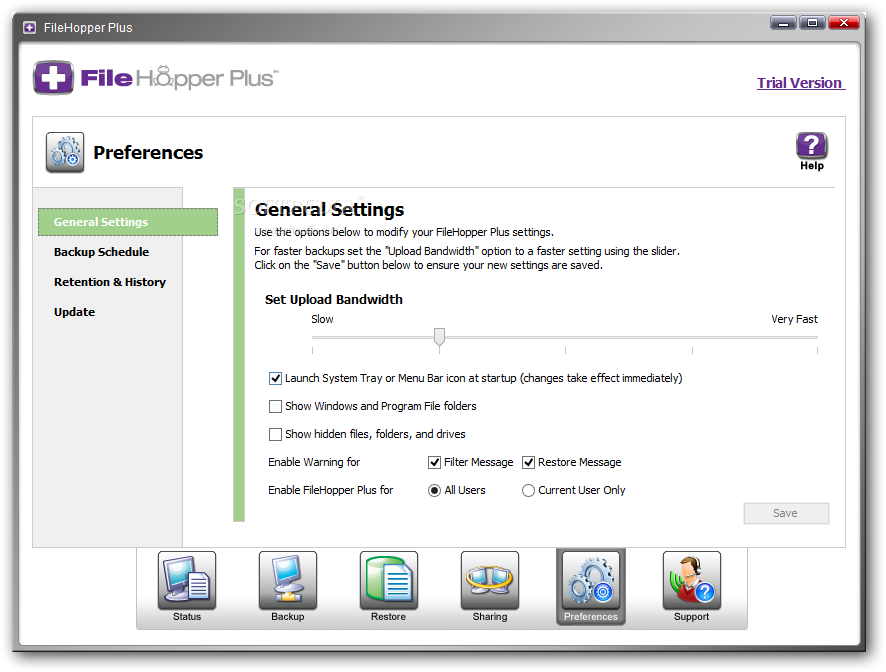Click the Preferences header gear icon

point(65,152)
